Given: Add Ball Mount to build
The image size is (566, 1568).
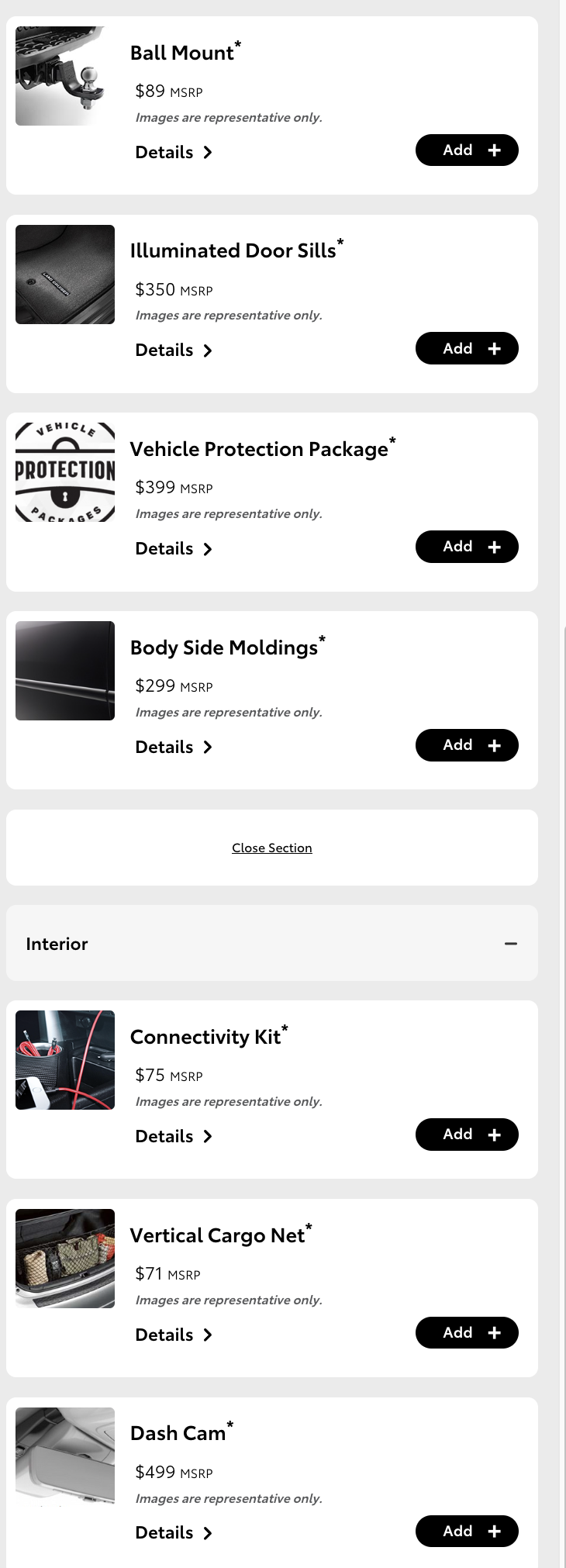Looking at the screenshot, I should (467, 150).
